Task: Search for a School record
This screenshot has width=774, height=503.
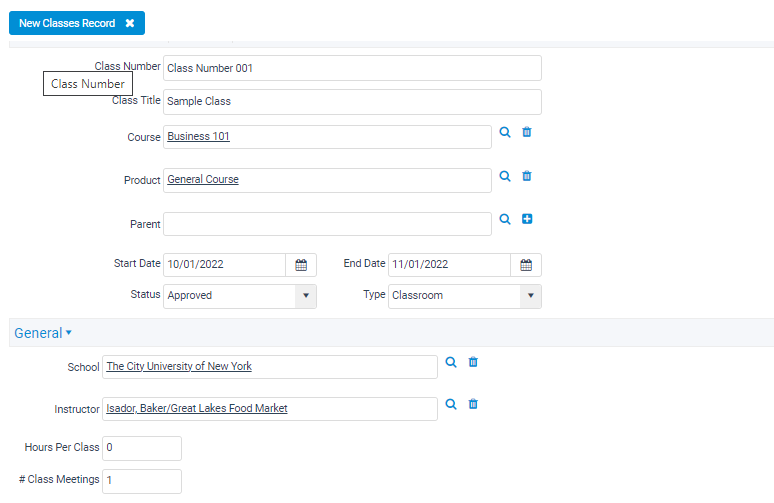Action: pyautogui.click(x=451, y=362)
